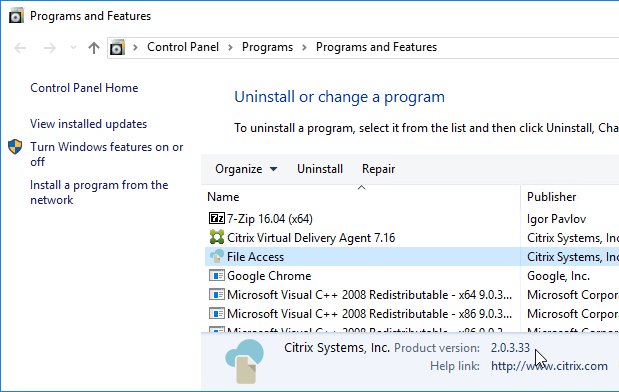
Task: Click the 7-Zip program icon in list
Action: click(x=216, y=218)
